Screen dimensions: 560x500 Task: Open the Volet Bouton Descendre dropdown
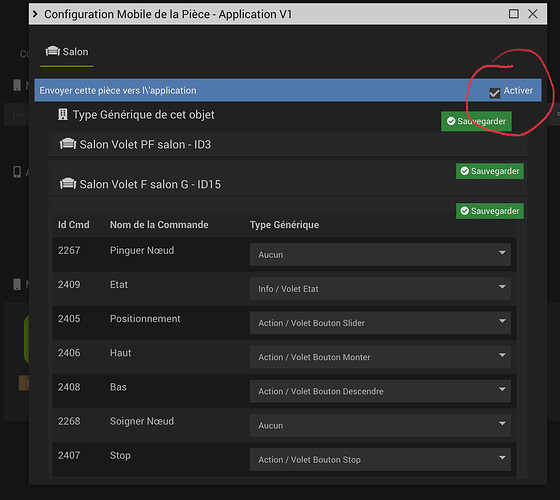(x=380, y=391)
